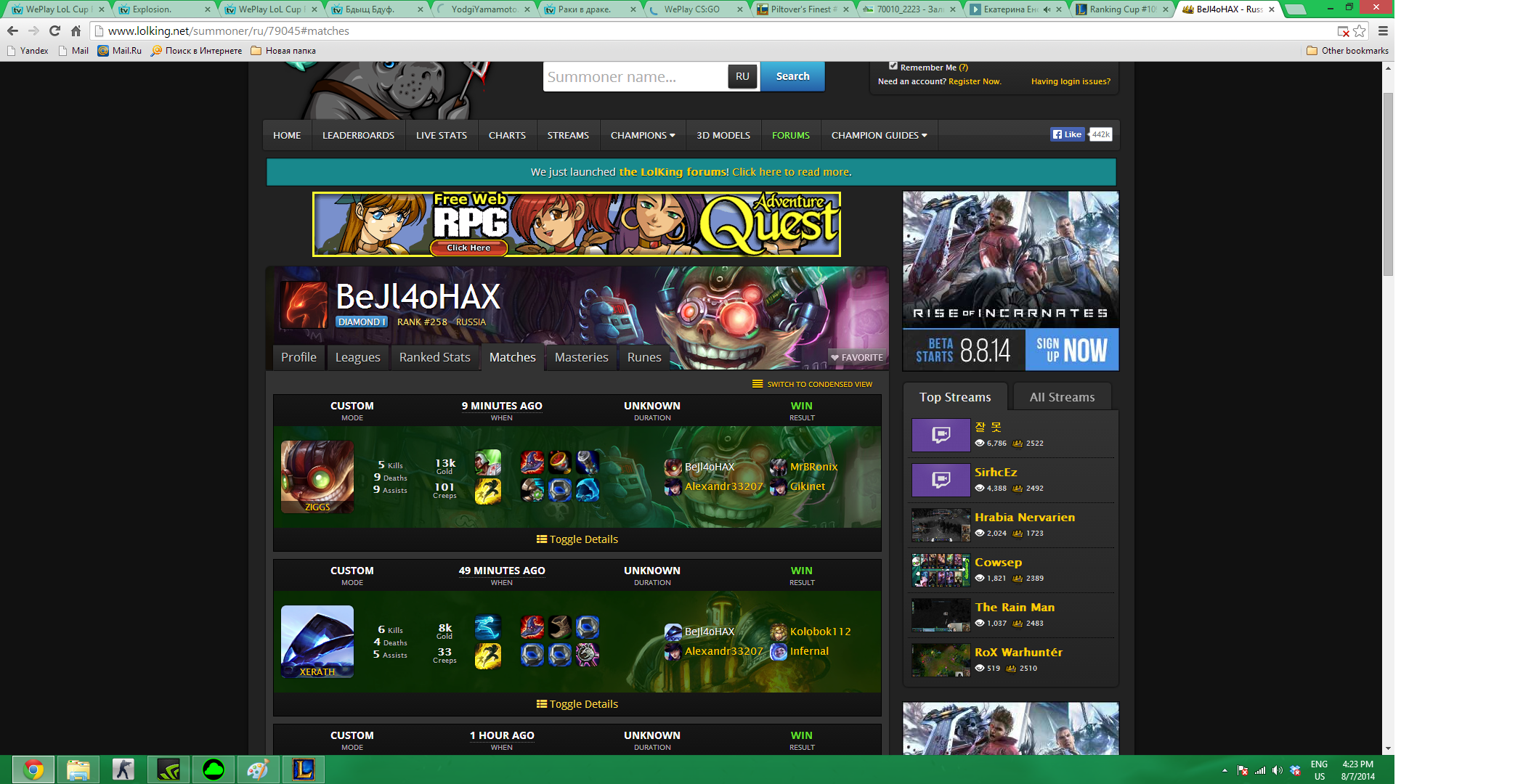Open the Chrome menu hamburger icon
The width and height of the screenshot is (1531, 784).
1383,30
